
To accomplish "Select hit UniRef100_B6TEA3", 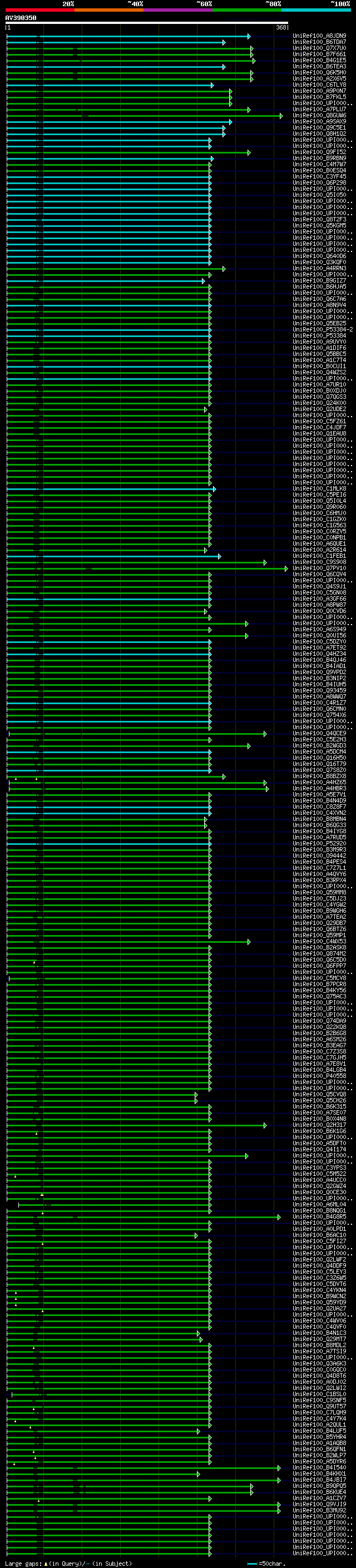I will click(x=319, y=66).
